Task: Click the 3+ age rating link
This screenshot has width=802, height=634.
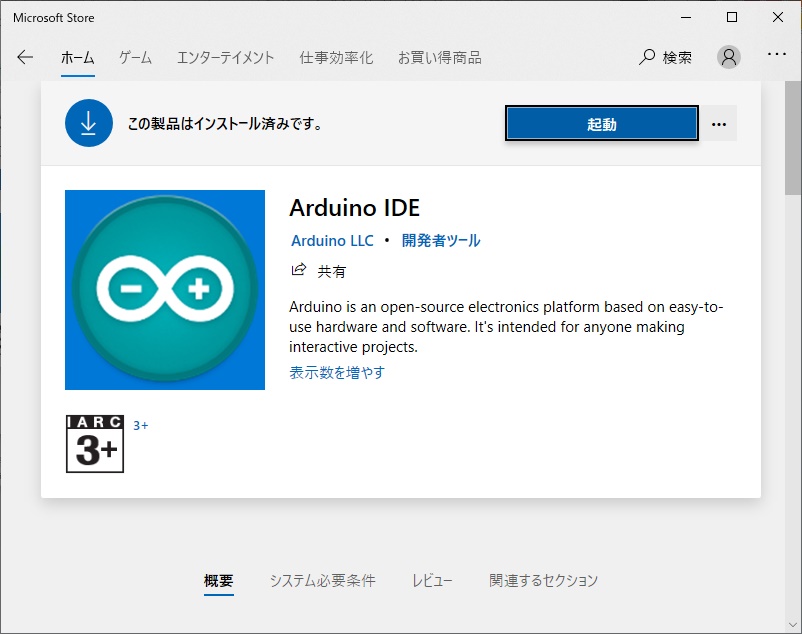Action: [x=141, y=425]
